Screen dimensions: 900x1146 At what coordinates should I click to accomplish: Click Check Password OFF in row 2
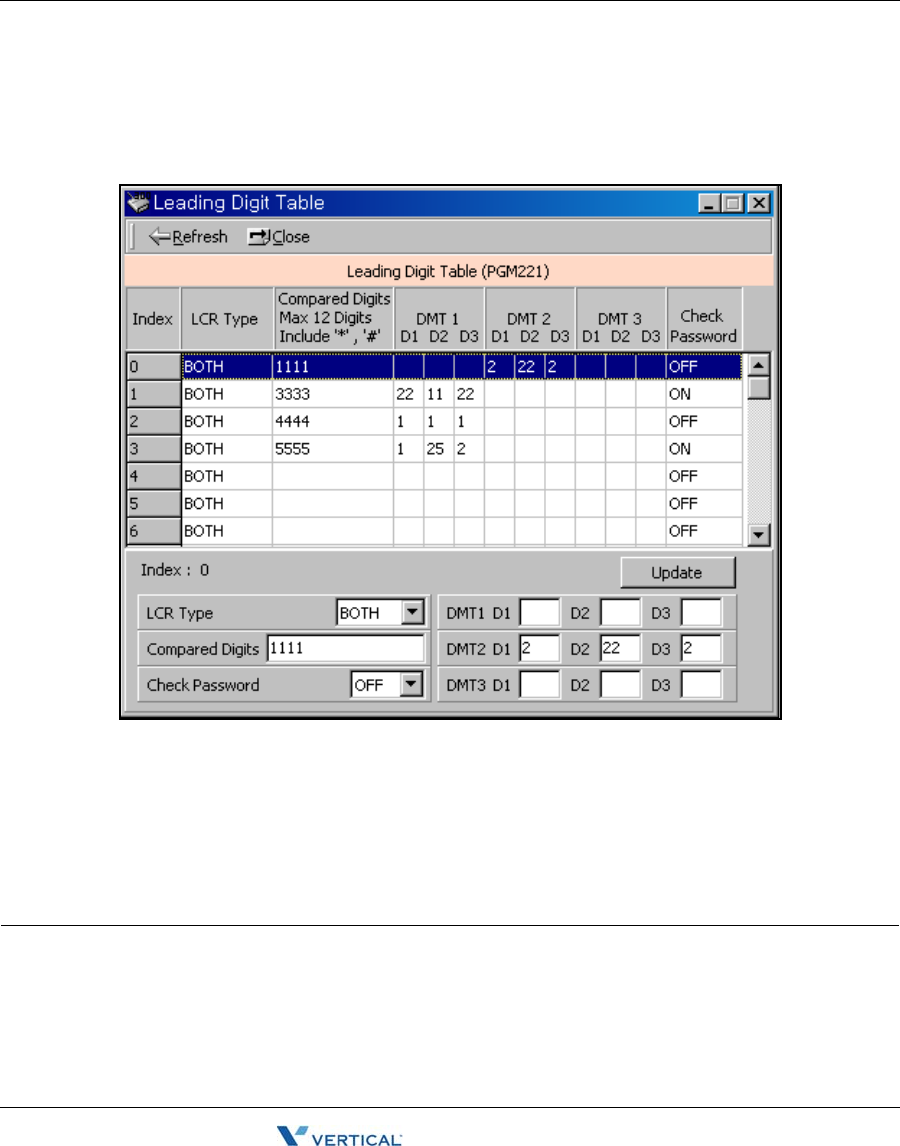[703, 422]
